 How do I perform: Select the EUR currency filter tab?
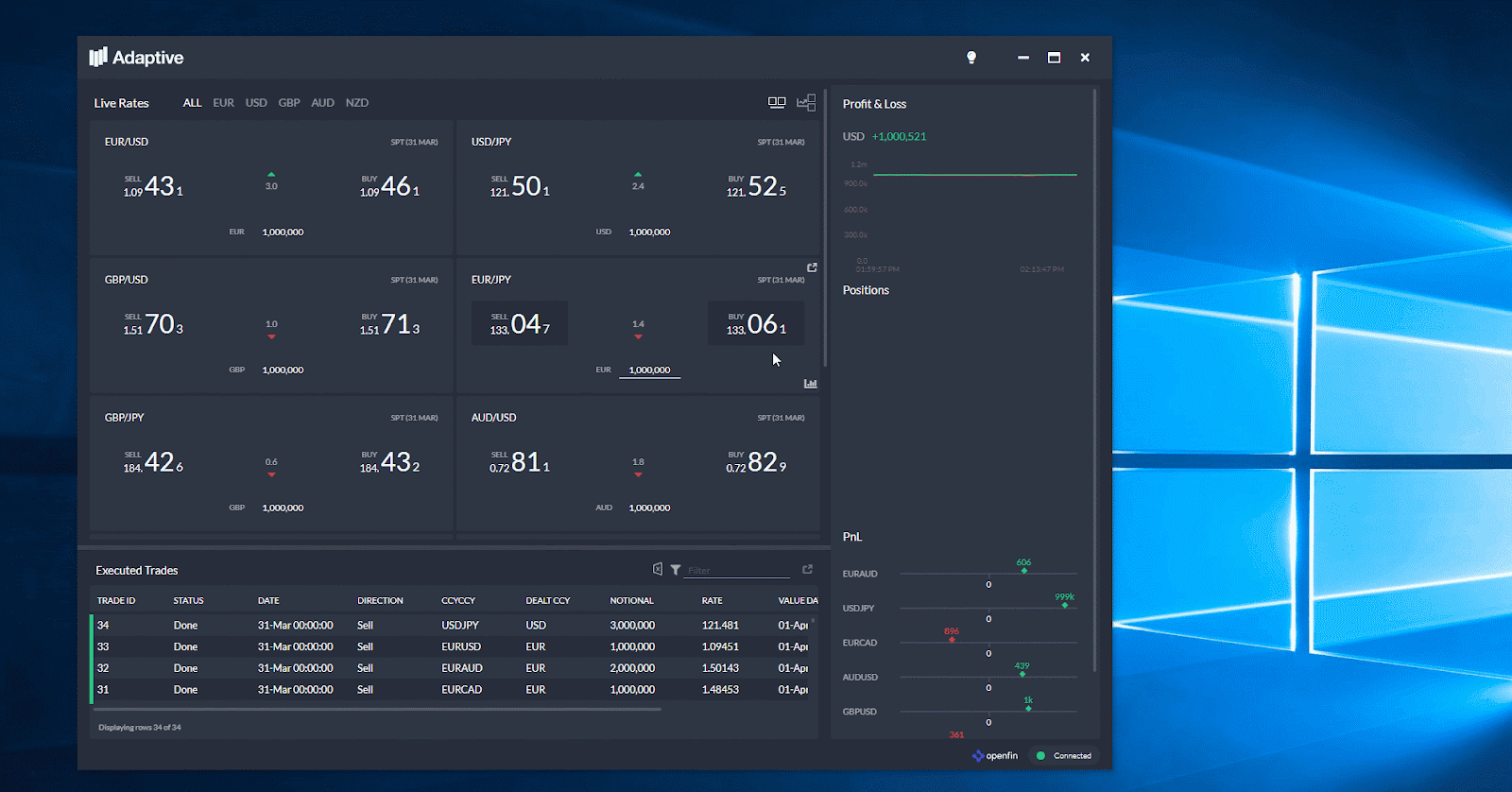[223, 103]
